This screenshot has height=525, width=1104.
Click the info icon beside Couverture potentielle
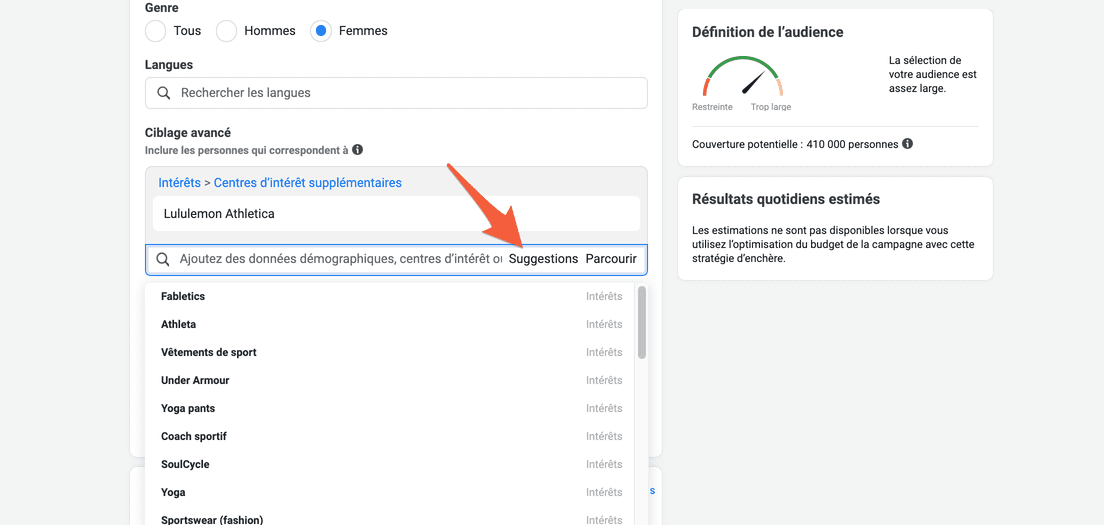[908, 144]
